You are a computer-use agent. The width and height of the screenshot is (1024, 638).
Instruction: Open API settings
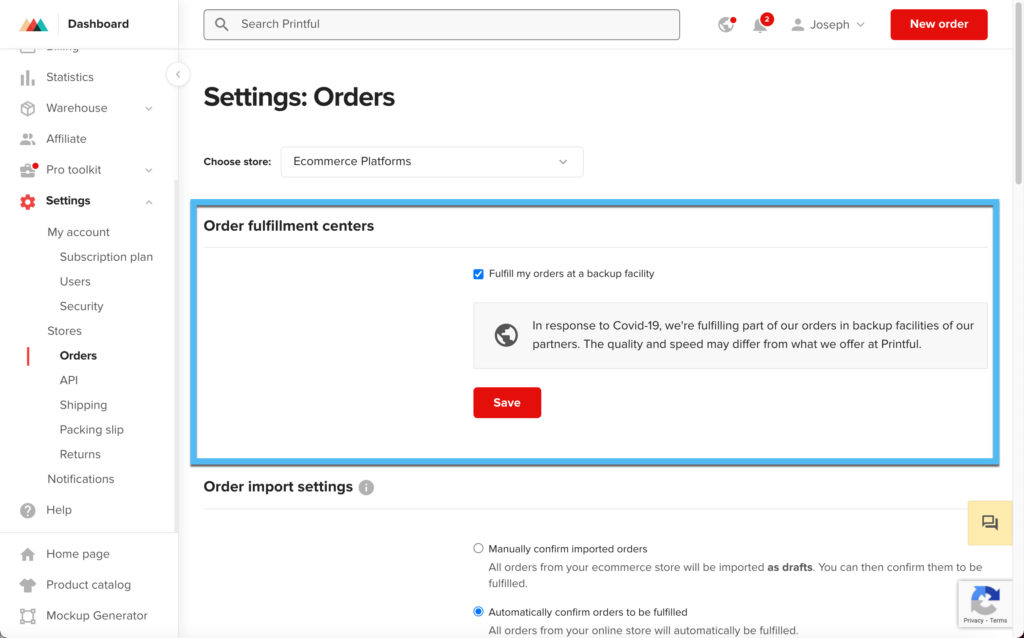[x=69, y=381]
